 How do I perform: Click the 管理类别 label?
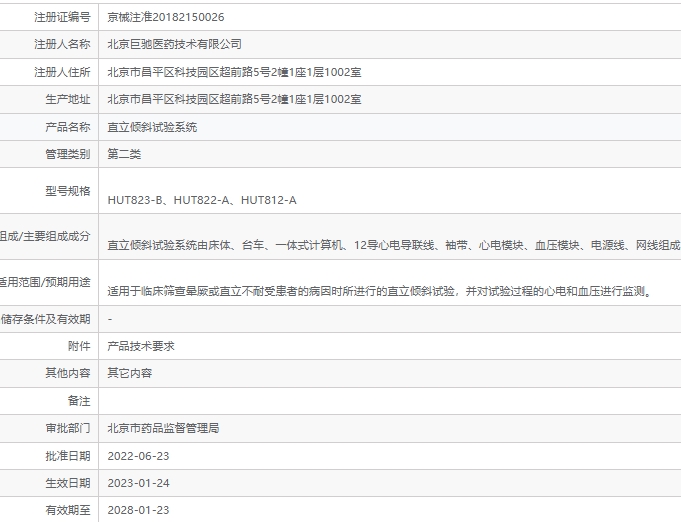pos(68,154)
